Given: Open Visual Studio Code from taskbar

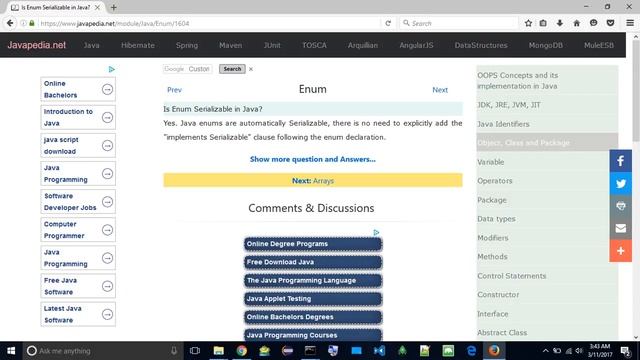Looking at the screenshot, I should pos(379,351).
